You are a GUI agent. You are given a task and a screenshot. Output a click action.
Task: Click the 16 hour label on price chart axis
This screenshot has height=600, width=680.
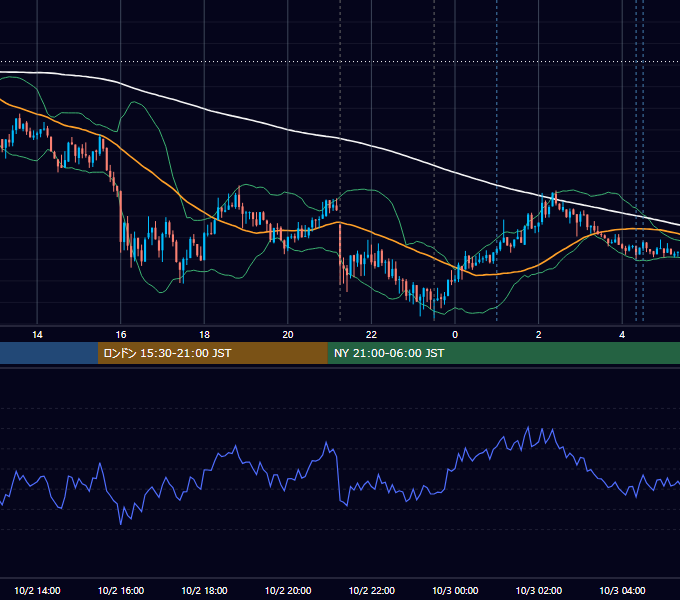tap(121, 335)
